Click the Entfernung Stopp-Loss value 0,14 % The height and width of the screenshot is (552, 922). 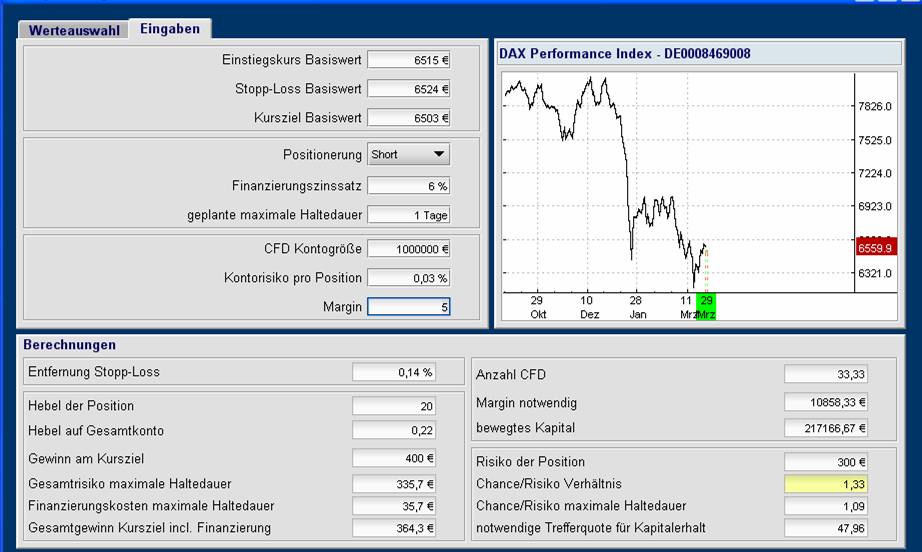tap(394, 372)
